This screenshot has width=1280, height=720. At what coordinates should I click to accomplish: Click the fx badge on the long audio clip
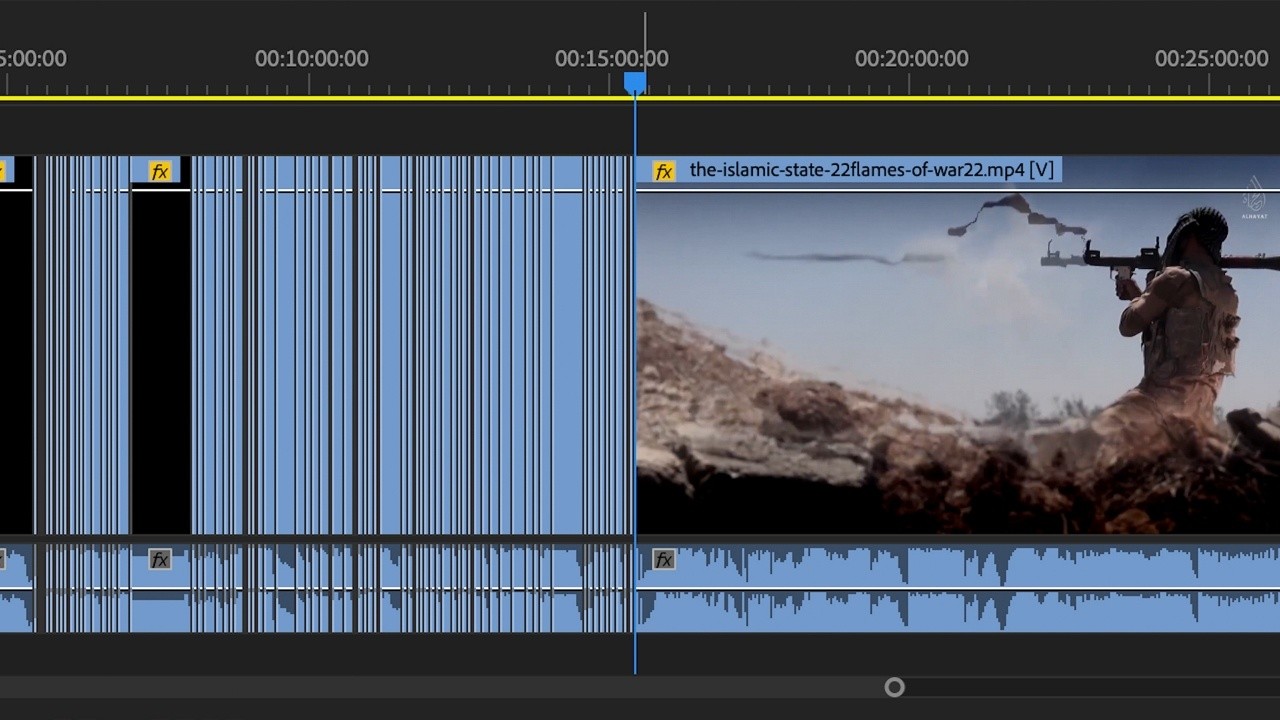[x=664, y=560]
